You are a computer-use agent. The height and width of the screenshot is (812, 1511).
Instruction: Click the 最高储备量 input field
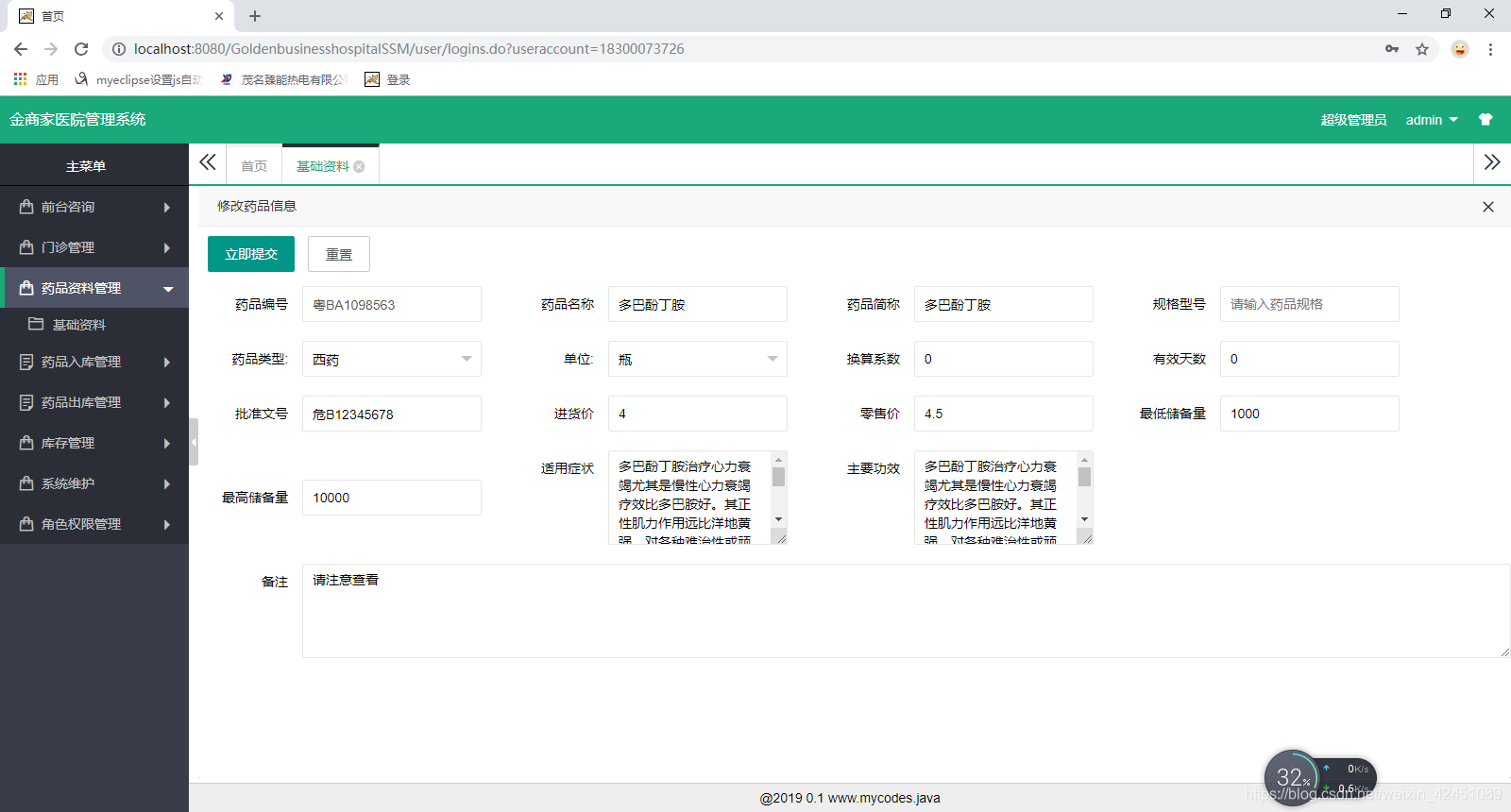pyautogui.click(x=392, y=498)
